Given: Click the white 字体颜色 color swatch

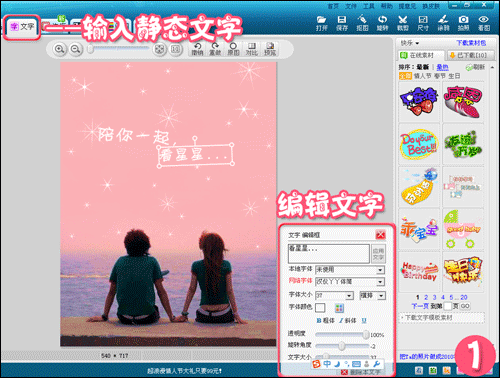Looking at the screenshot, I should click(x=320, y=308).
